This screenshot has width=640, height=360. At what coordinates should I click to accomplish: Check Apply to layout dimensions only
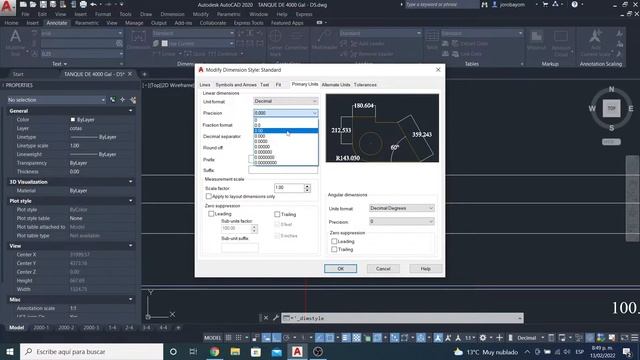tap(209, 196)
